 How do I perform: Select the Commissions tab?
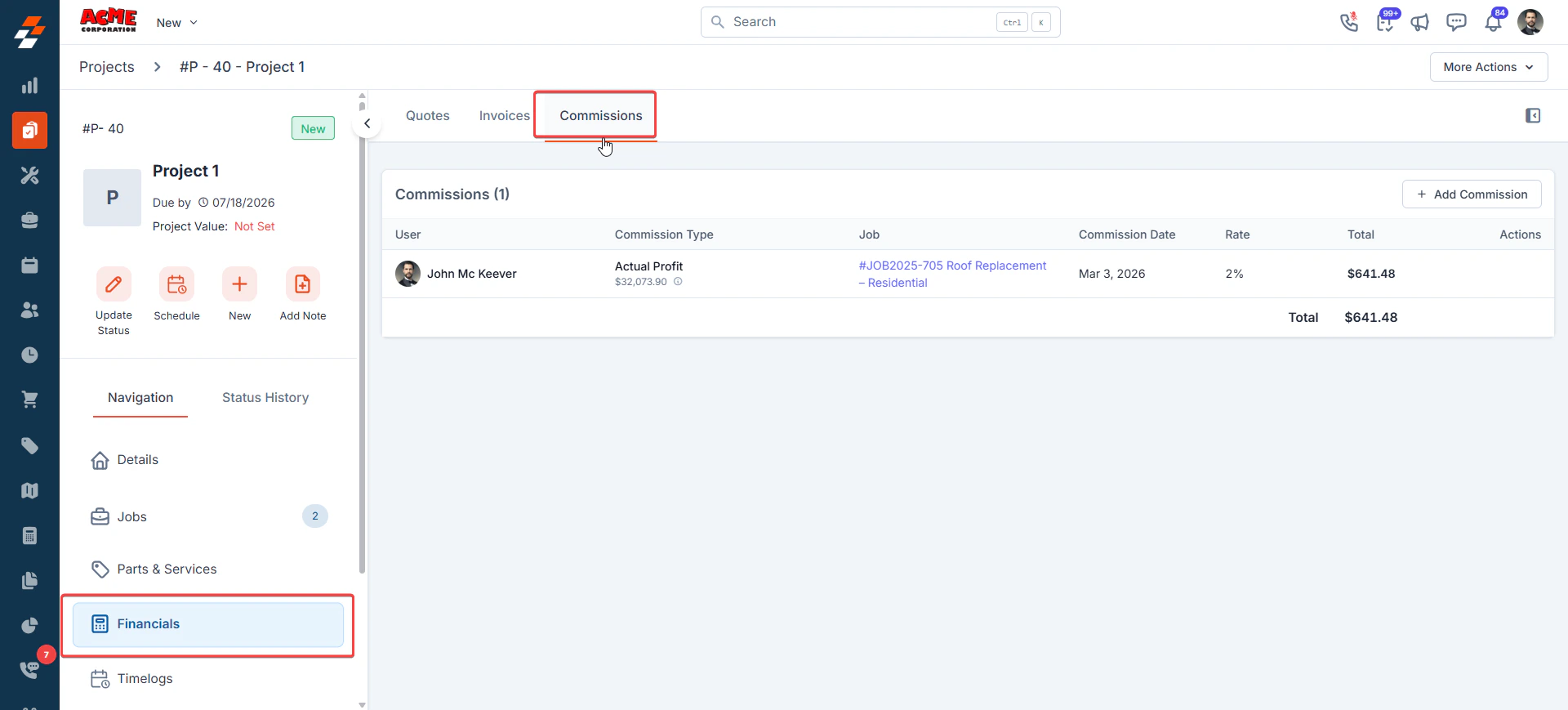(601, 116)
